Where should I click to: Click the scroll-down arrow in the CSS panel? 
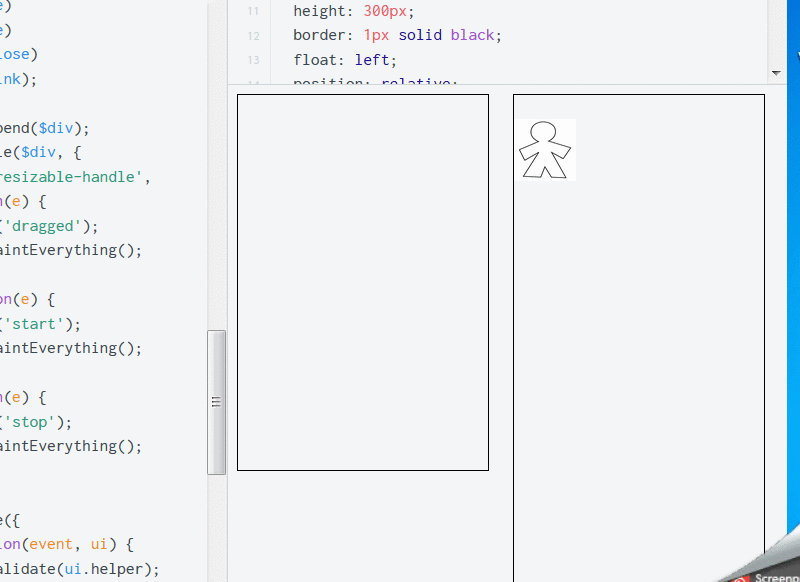pos(776,71)
